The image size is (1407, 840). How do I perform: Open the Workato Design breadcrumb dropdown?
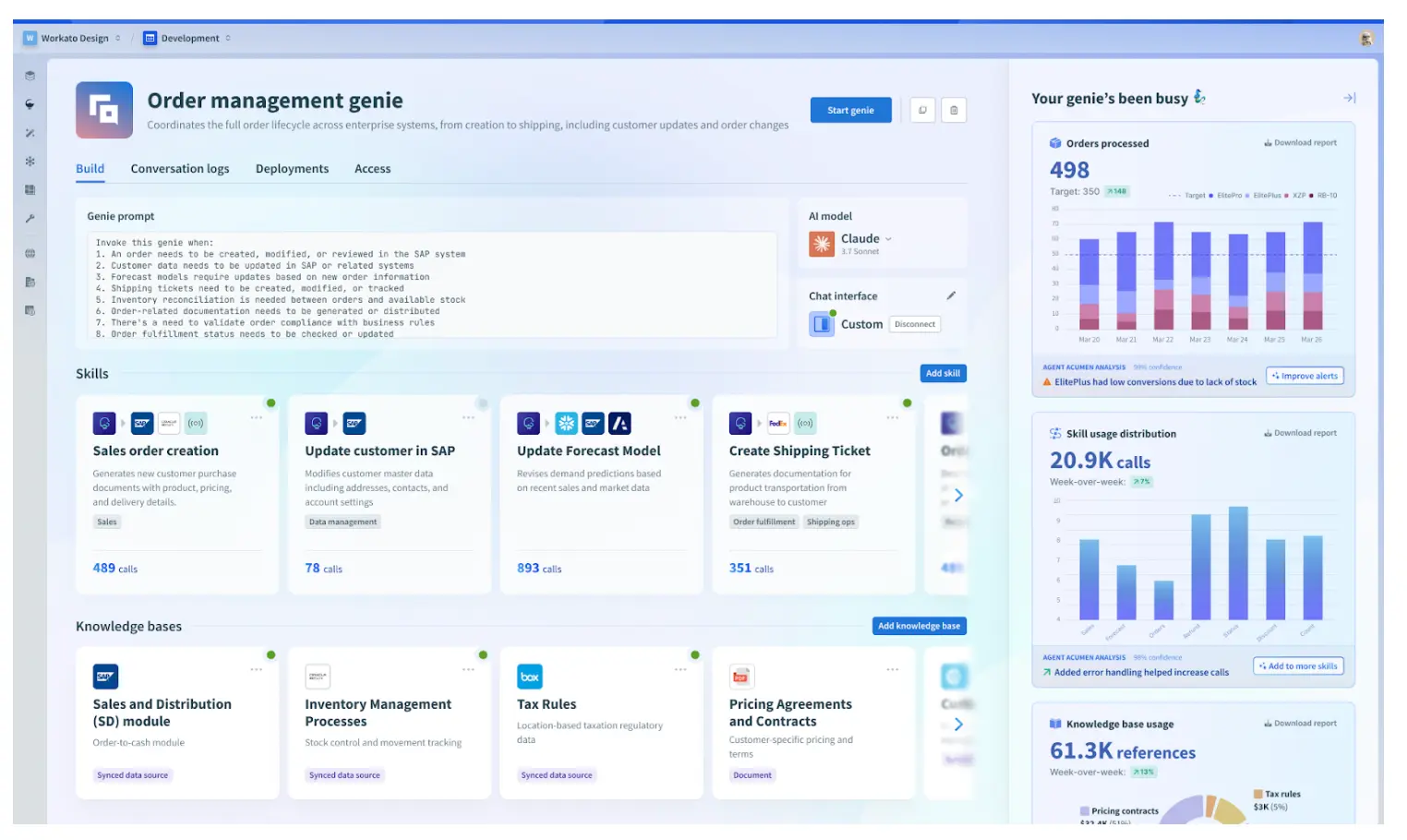(118, 38)
